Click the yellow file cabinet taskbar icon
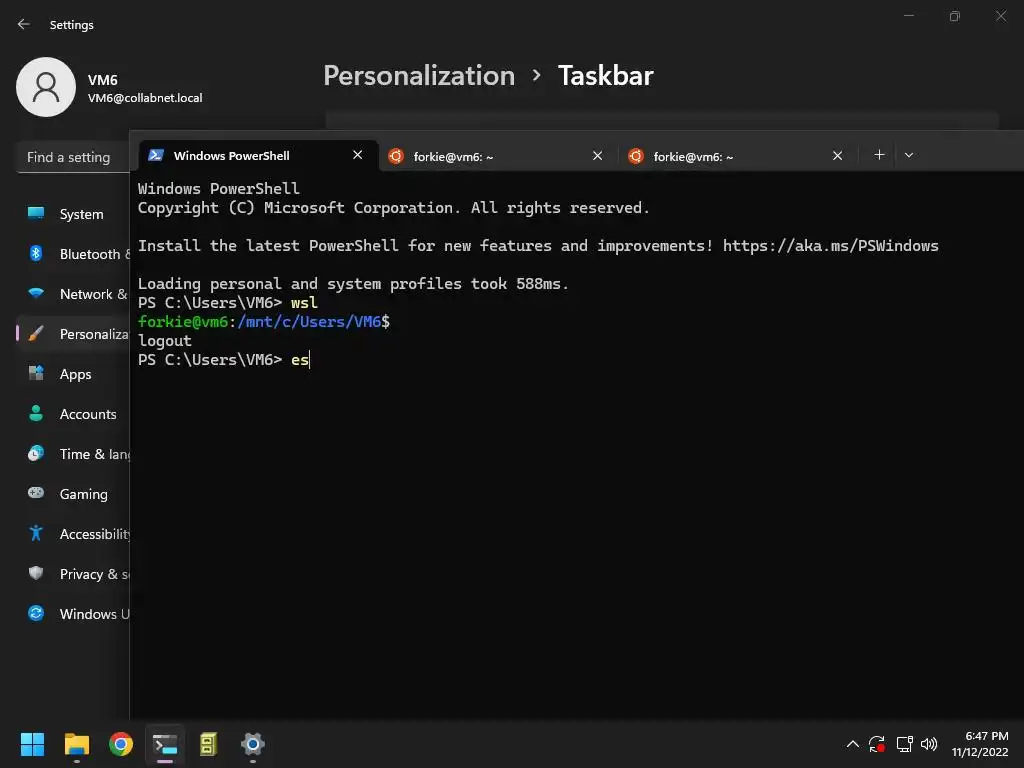The width and height of the screenshot is (1024, 768). point(208,744)
